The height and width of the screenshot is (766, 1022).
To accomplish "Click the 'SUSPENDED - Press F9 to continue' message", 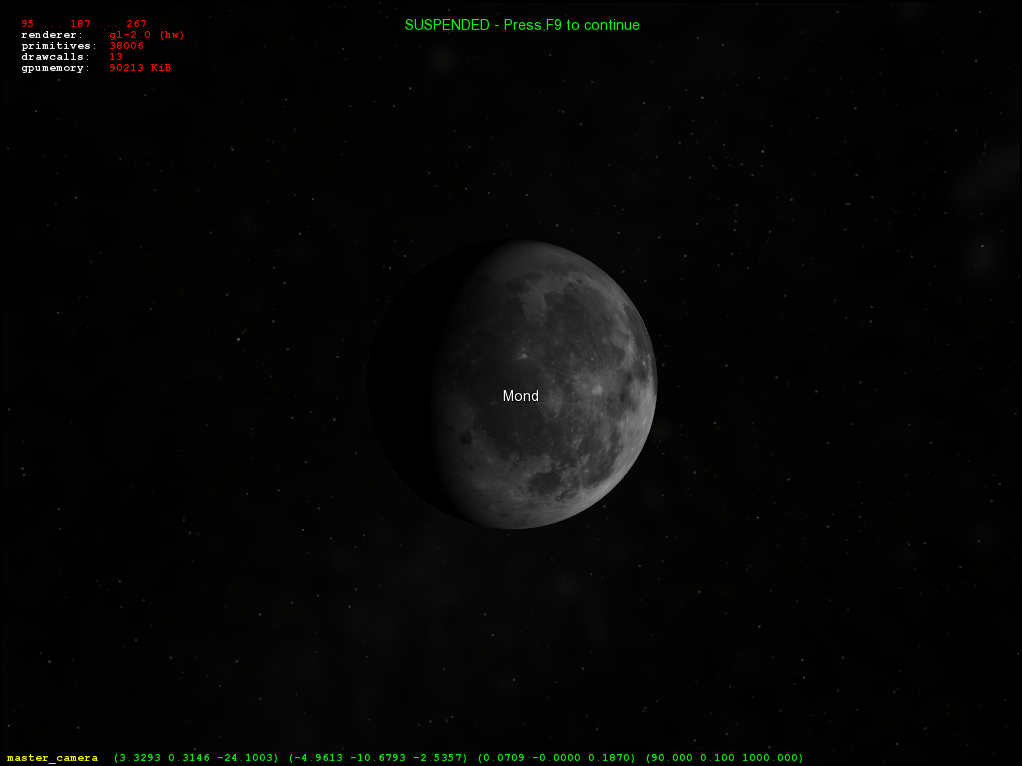I will pyautogui.click(x=522, y=25).
